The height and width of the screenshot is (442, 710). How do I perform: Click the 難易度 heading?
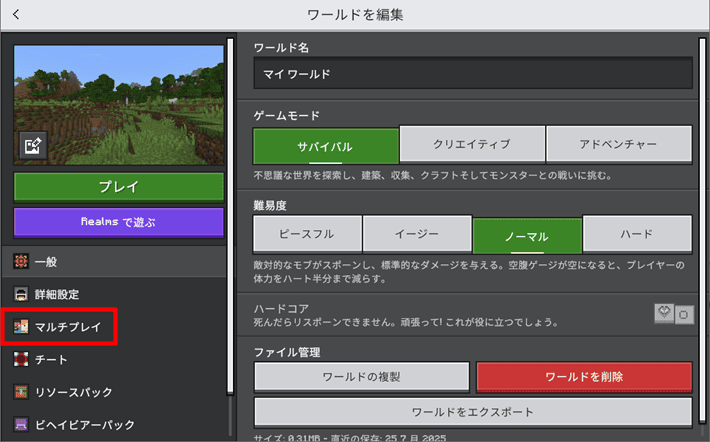click(270, 206)
